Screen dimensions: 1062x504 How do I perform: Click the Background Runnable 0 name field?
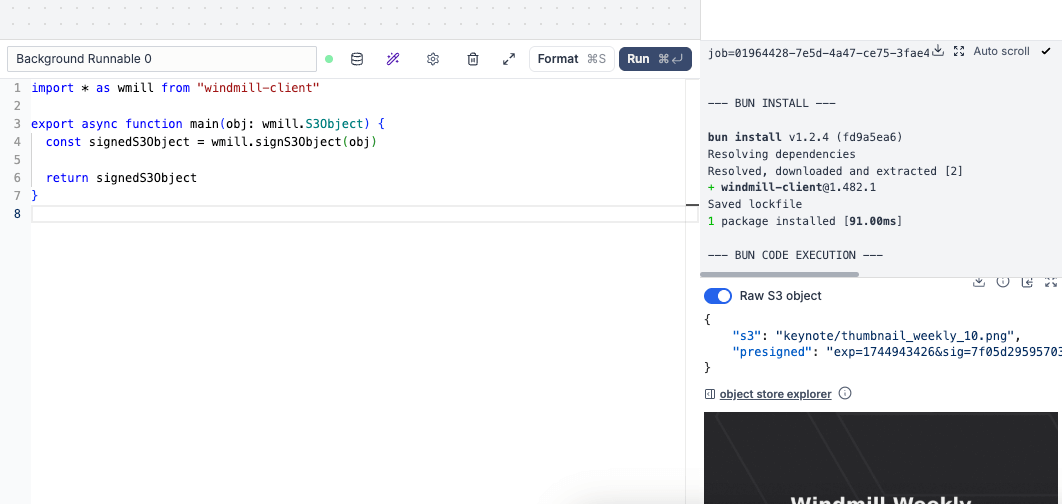tap(162, 59)
